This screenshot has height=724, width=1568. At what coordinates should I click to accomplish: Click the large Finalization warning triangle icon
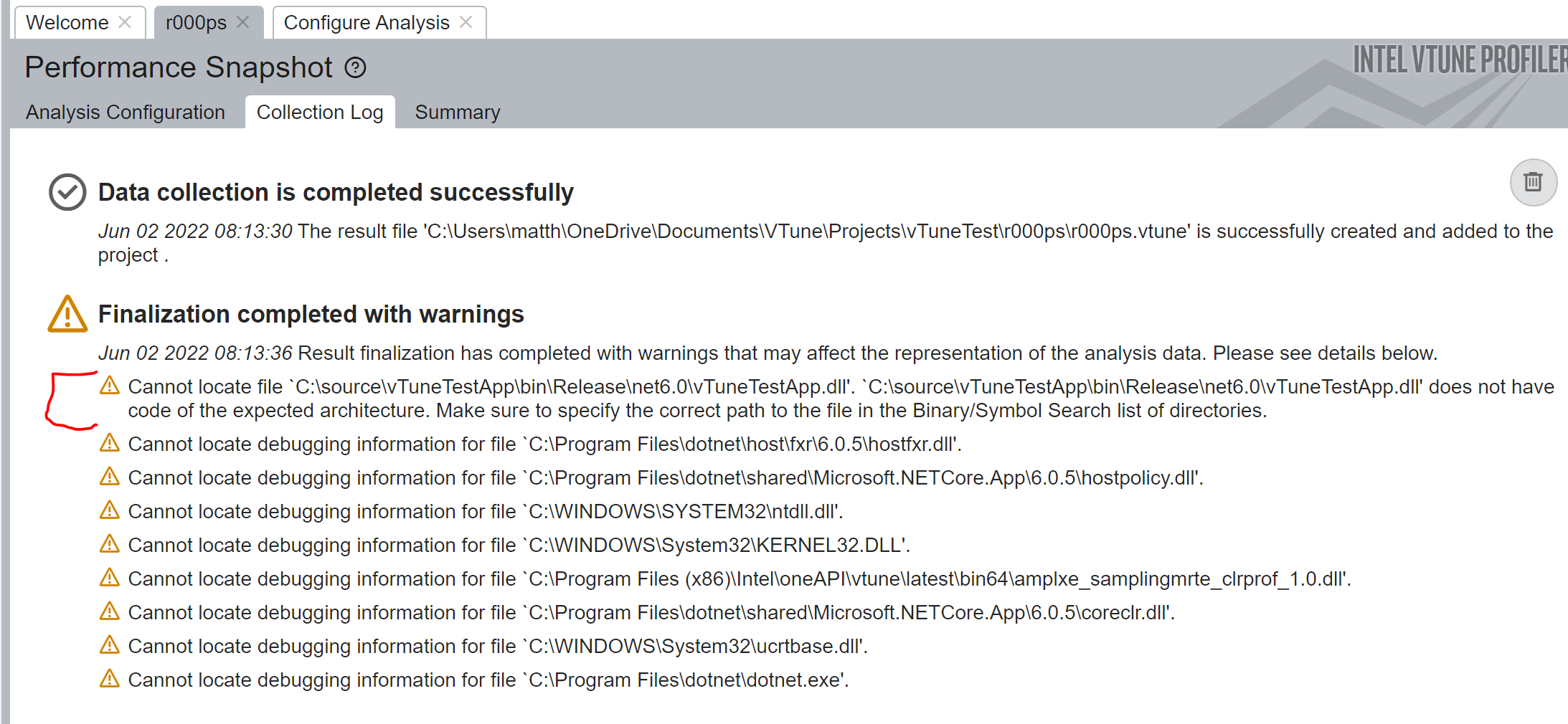[67, 314]
